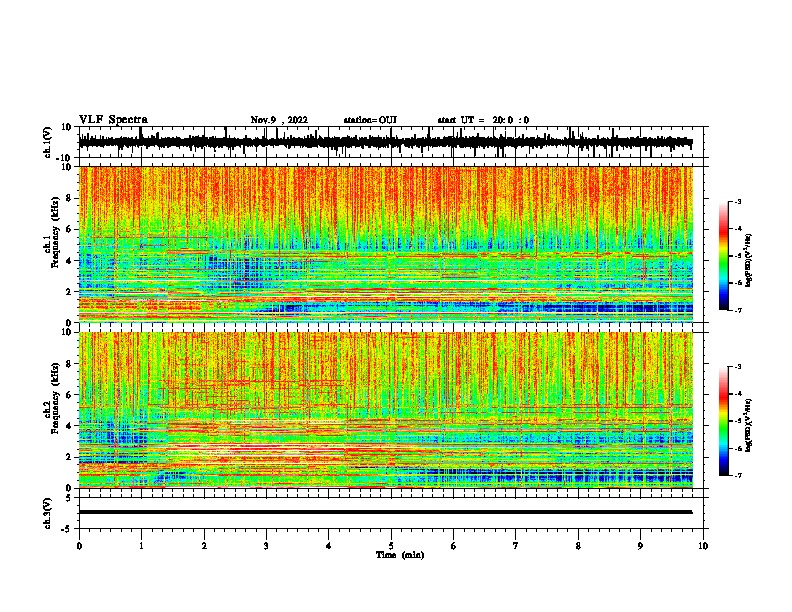Click the ch.1 voltage waveform trace
792x612 pixels.
tap(385, 142)
